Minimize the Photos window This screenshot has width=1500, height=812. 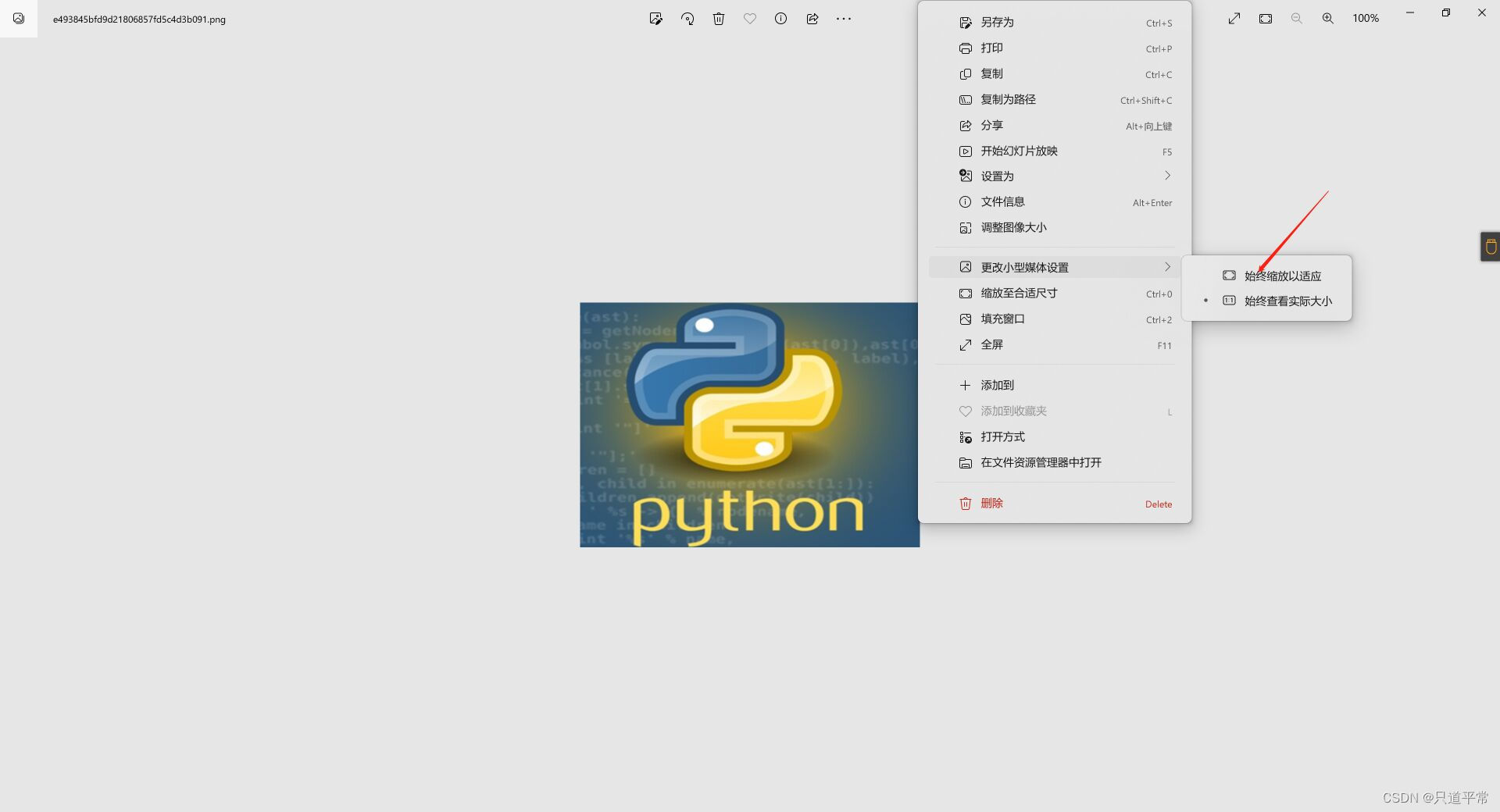coord(1410,12)
